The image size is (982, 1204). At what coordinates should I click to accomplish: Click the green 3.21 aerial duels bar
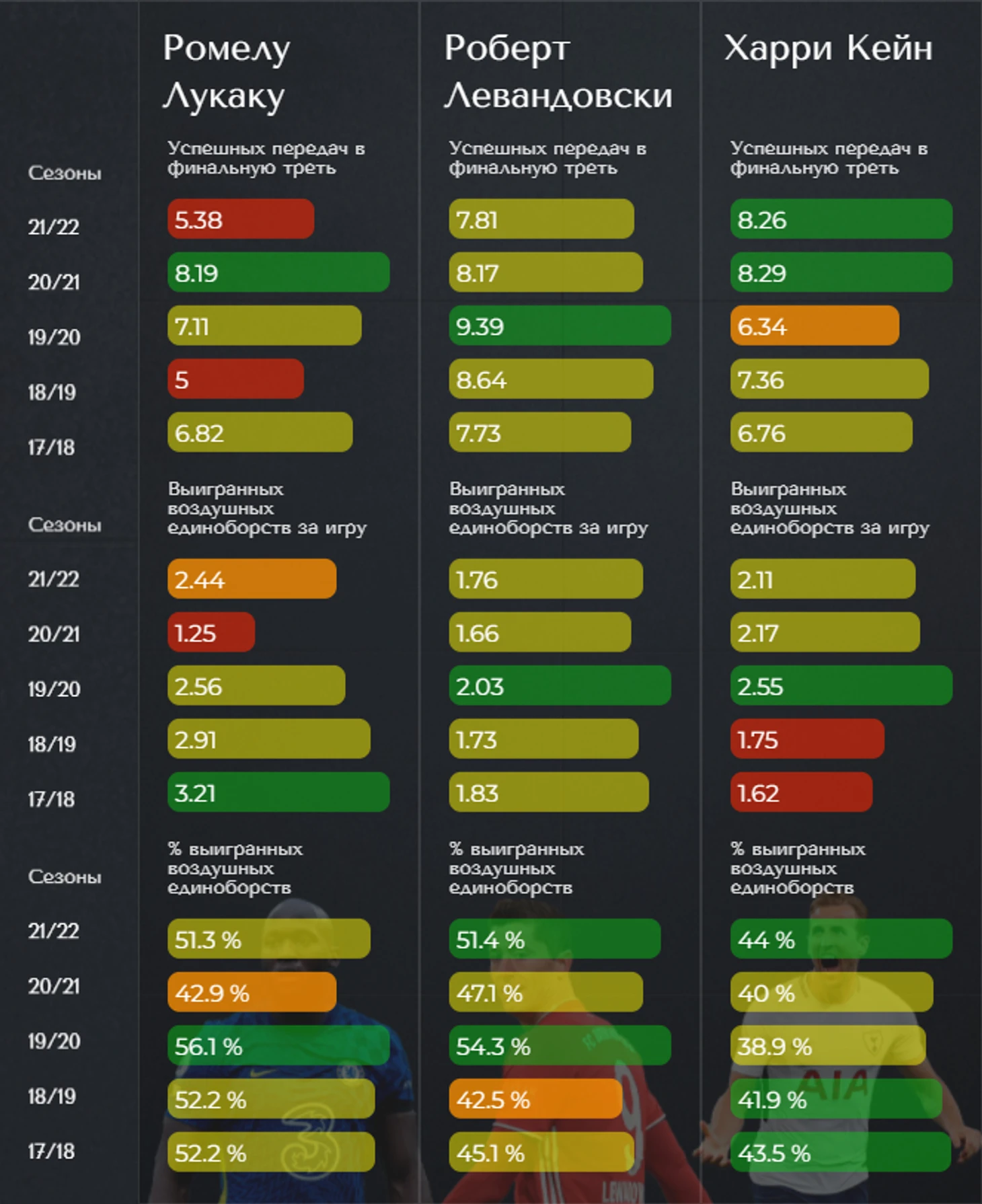(278, 792)
